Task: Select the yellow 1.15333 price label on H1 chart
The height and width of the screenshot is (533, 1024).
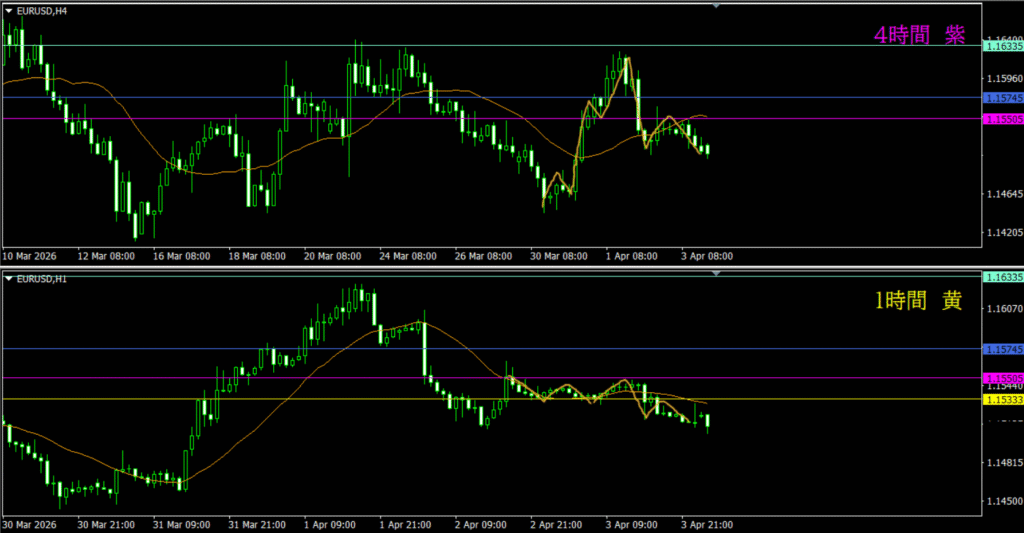Action: tap(1003, 400)
